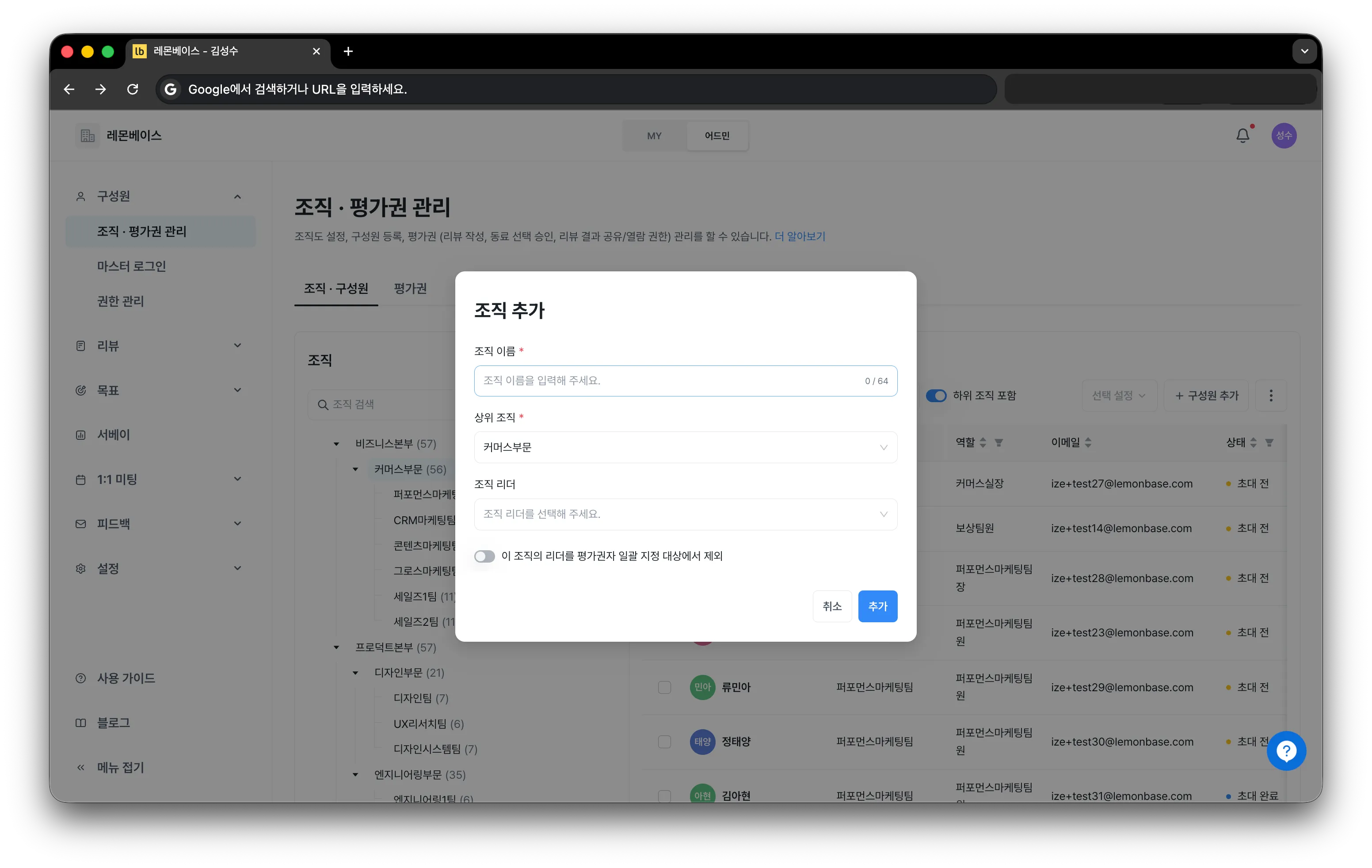Toggle excluding leader from evaluator assignment
Image resolution: width=1372 pixels, height=868 pixels.
[x=484, y=556]
